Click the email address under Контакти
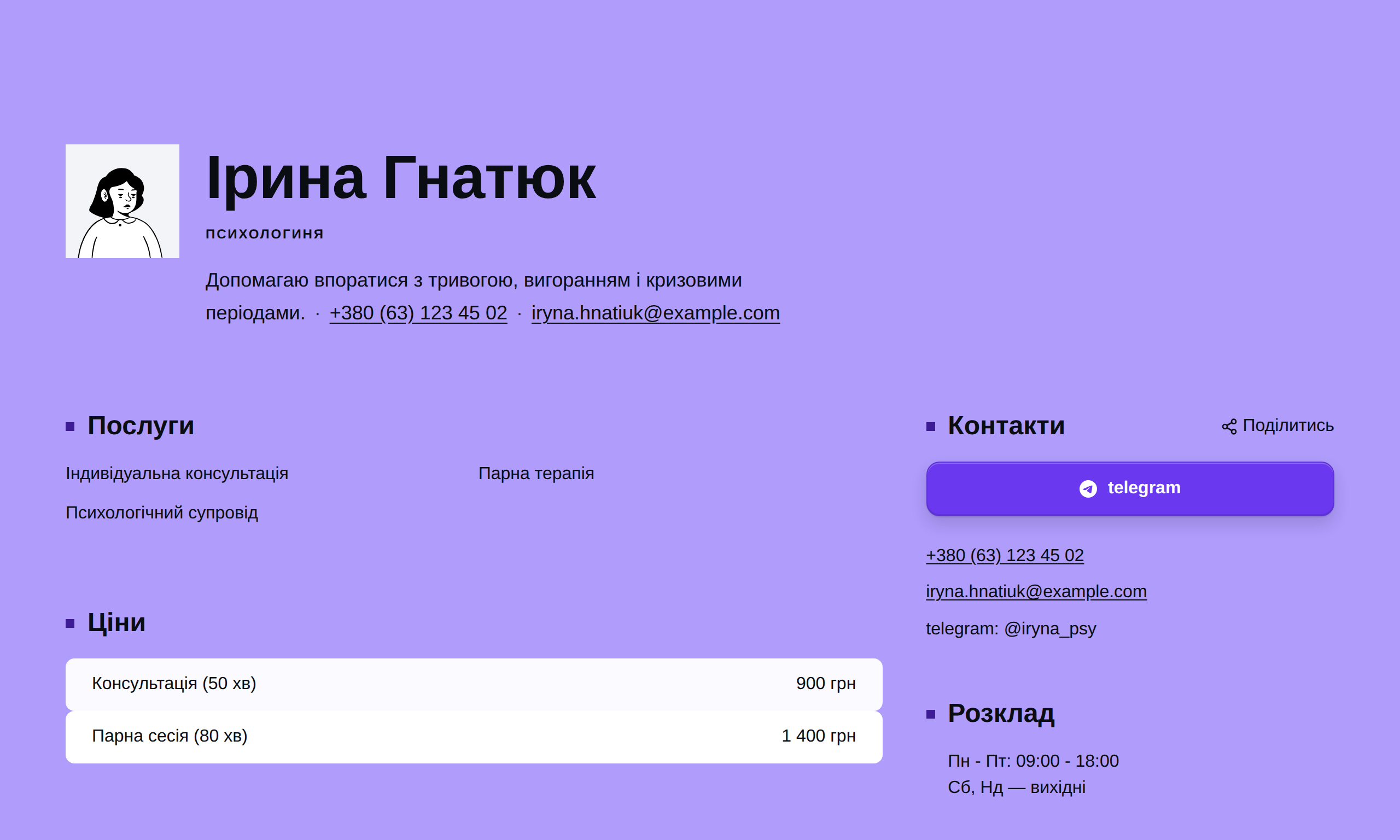 click(1036, 592)
